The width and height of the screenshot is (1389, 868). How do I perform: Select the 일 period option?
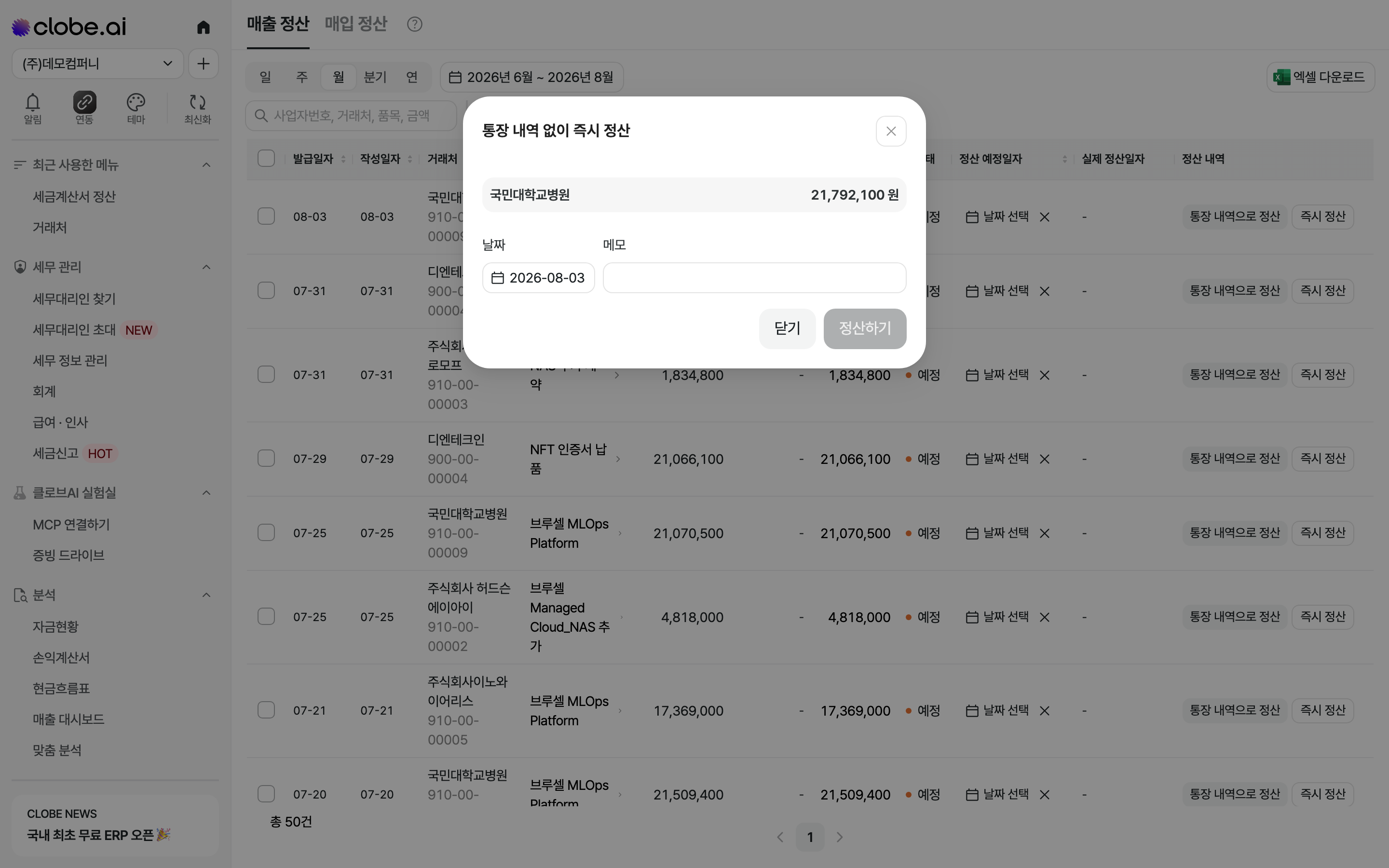tap(265, 77)
